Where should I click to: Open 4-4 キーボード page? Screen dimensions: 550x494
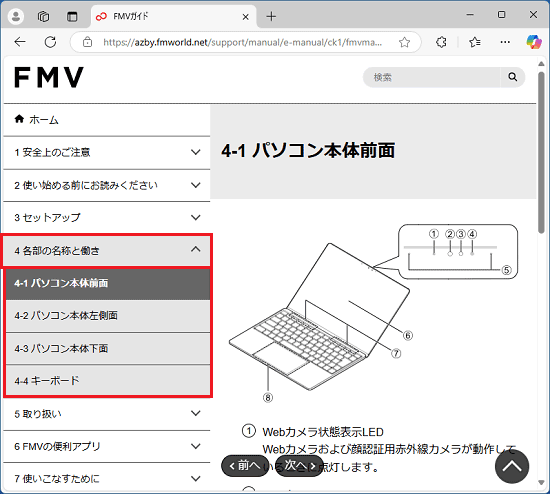click(x=108, y=380)
